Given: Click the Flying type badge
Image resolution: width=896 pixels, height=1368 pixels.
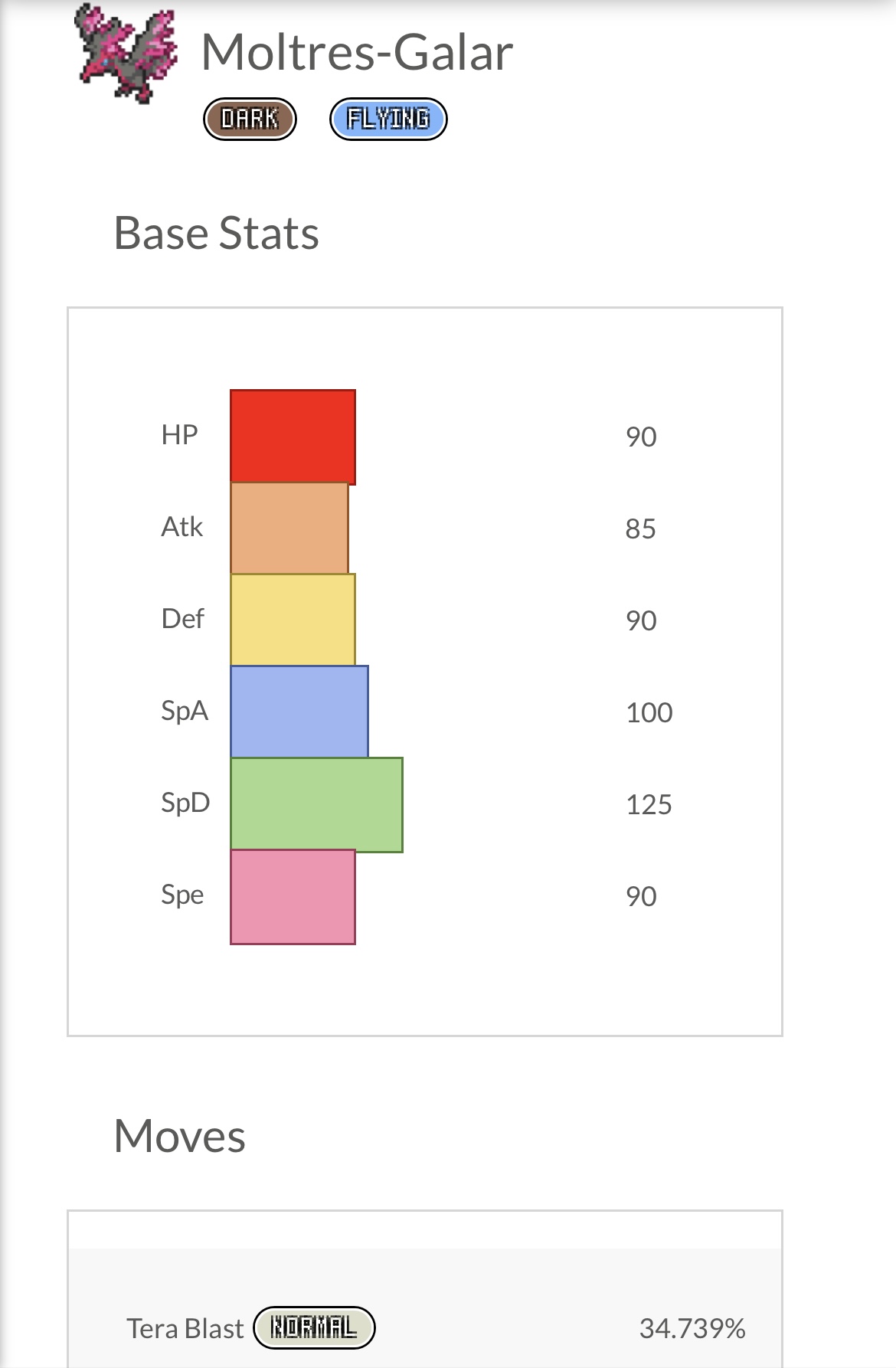Looking at the screenshot, I should click(388, 119).
